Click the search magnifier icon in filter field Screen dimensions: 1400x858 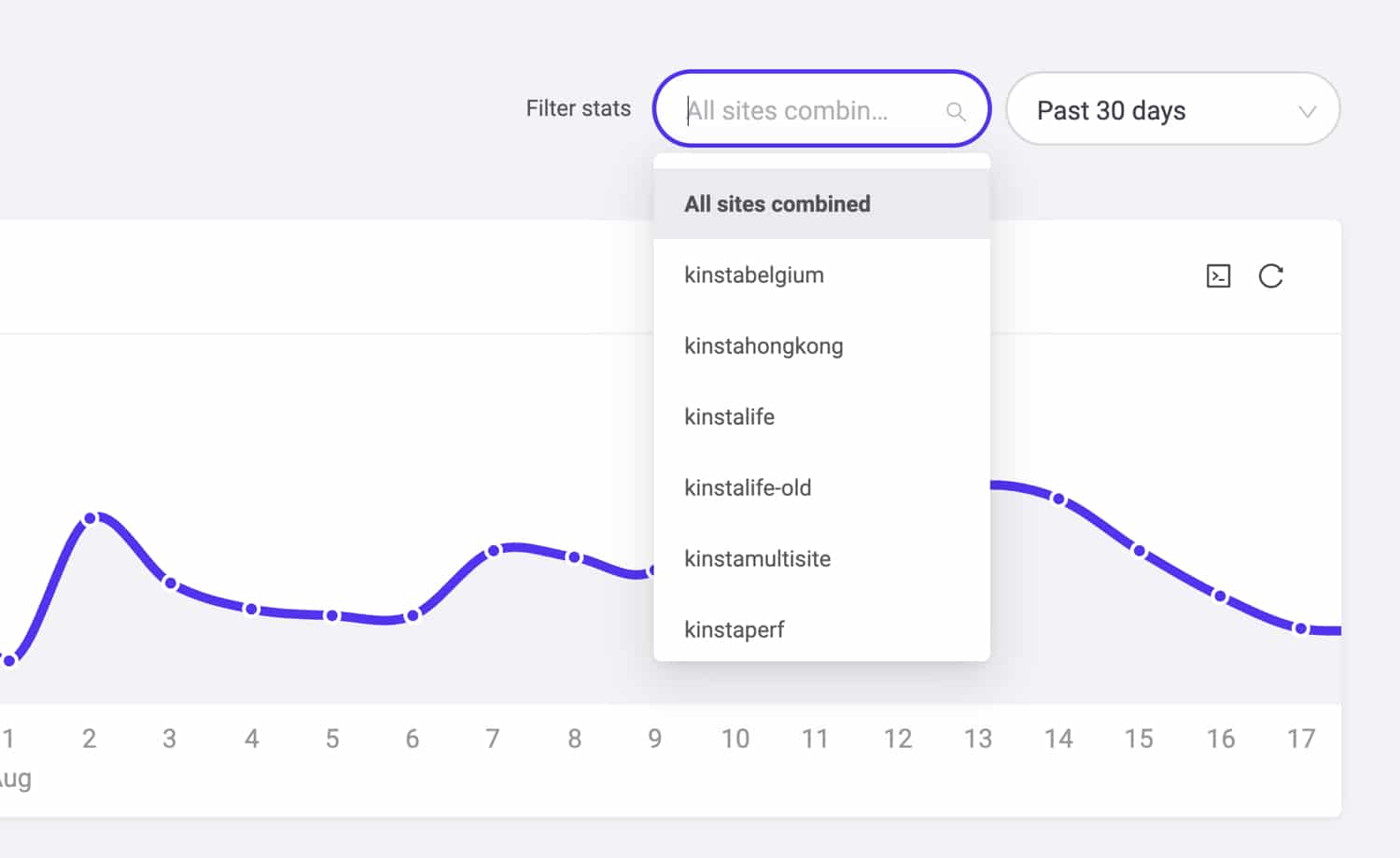tap(956, 111)
